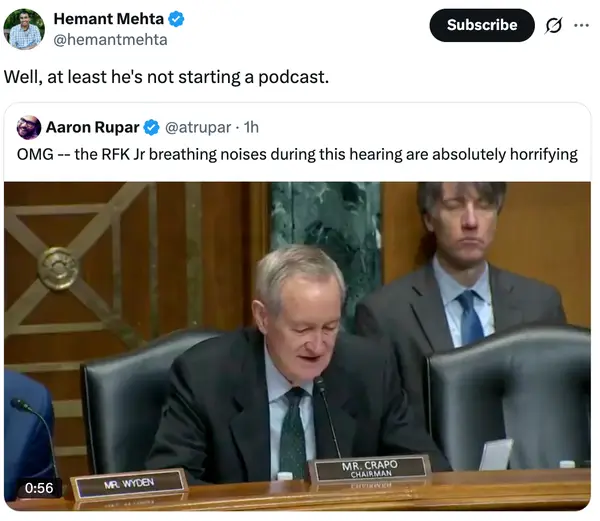
Task: Open Aaron Rupar name in quoted post
Action: pyautogui.click(x=93, y=127)
